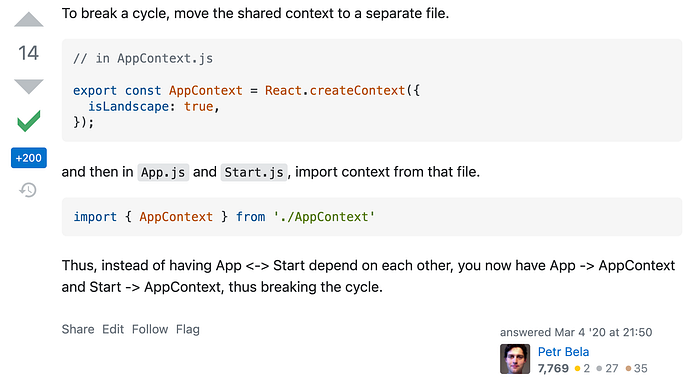The image size is (700, 389).
Task: Open Petr Bela's user profile
Action: tap(563, 352)
